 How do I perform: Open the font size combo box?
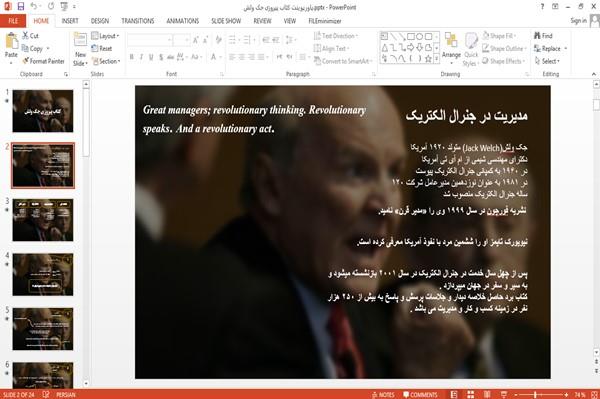click(181, 40)
